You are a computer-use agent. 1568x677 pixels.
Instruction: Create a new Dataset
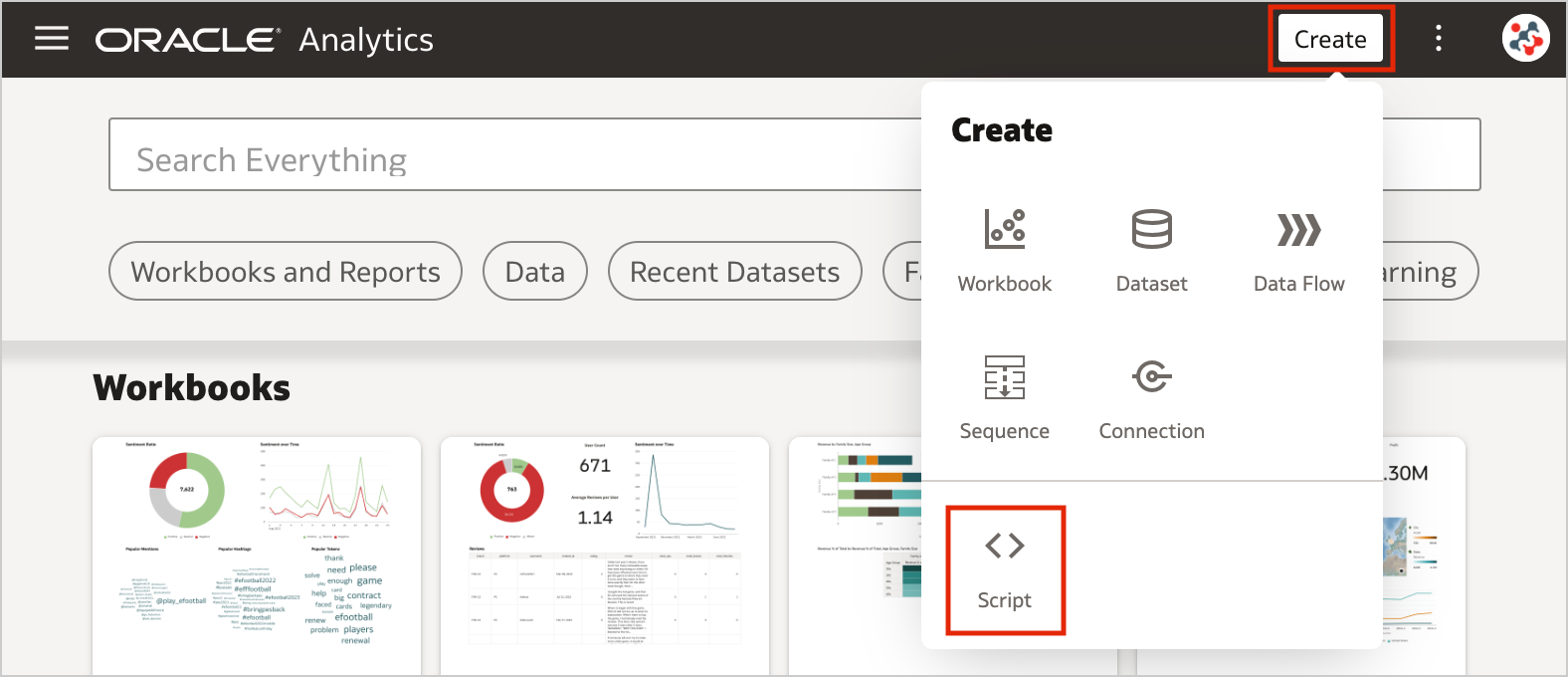[x=1152, y=251]
